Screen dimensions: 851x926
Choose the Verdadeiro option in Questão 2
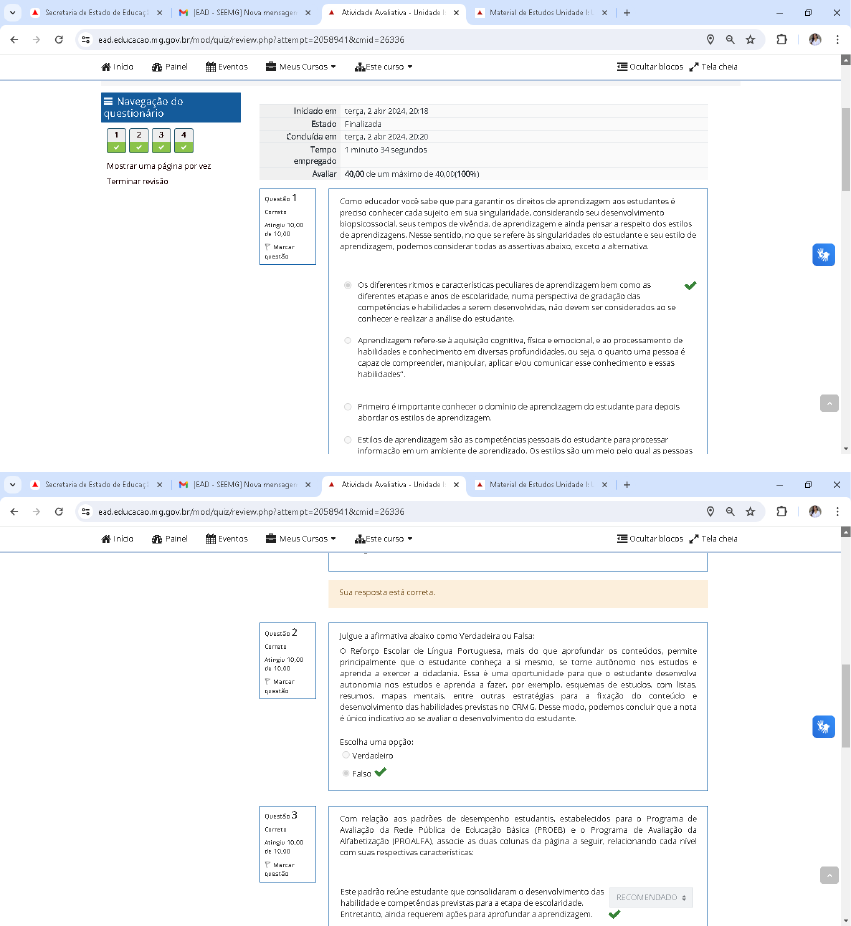tap(345, 755)
